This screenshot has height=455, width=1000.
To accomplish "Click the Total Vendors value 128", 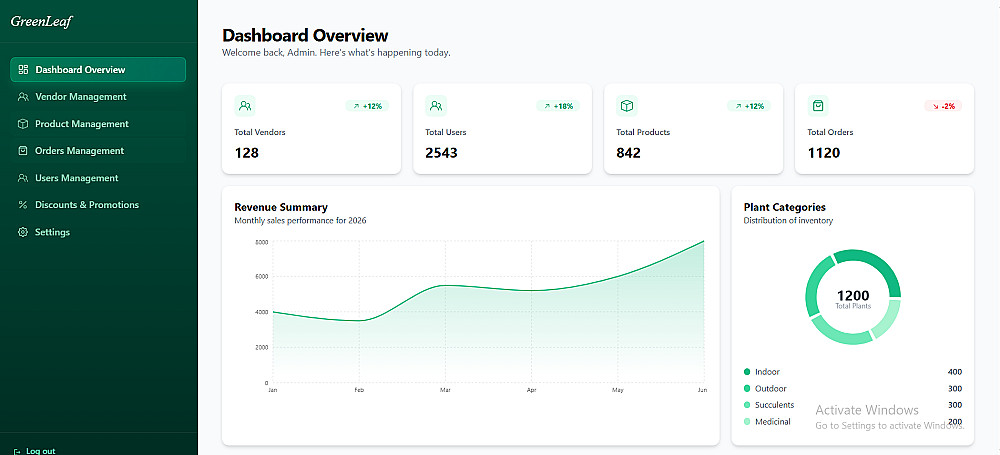I will [x=247, y=153].
